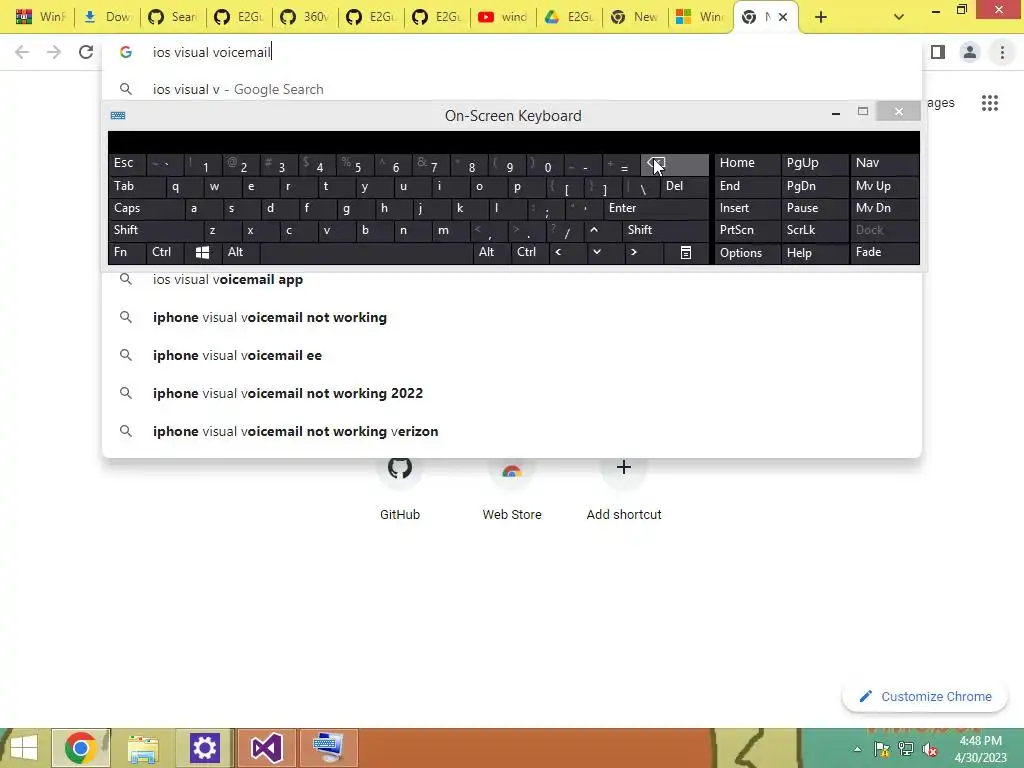Switch to the YouTube tab
This screenshot has width=1024, height=768.
point(503,17)
